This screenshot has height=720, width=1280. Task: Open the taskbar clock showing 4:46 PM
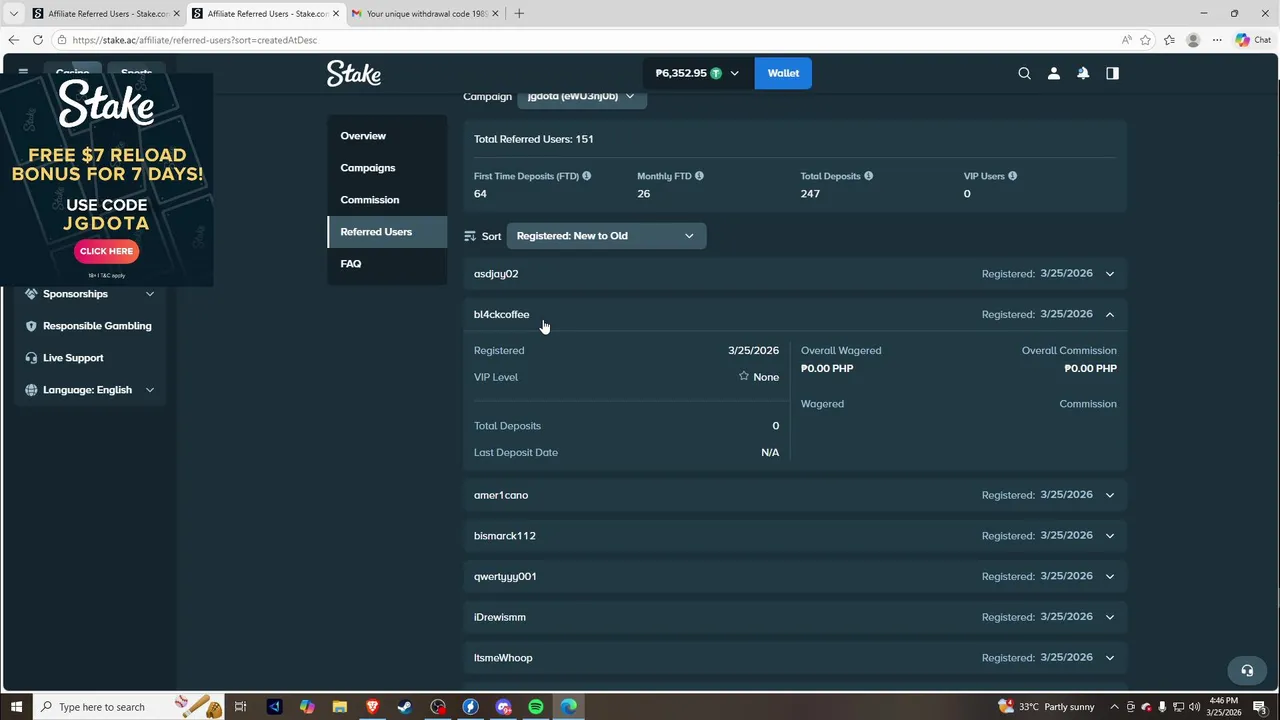[x=1224, y=707]
